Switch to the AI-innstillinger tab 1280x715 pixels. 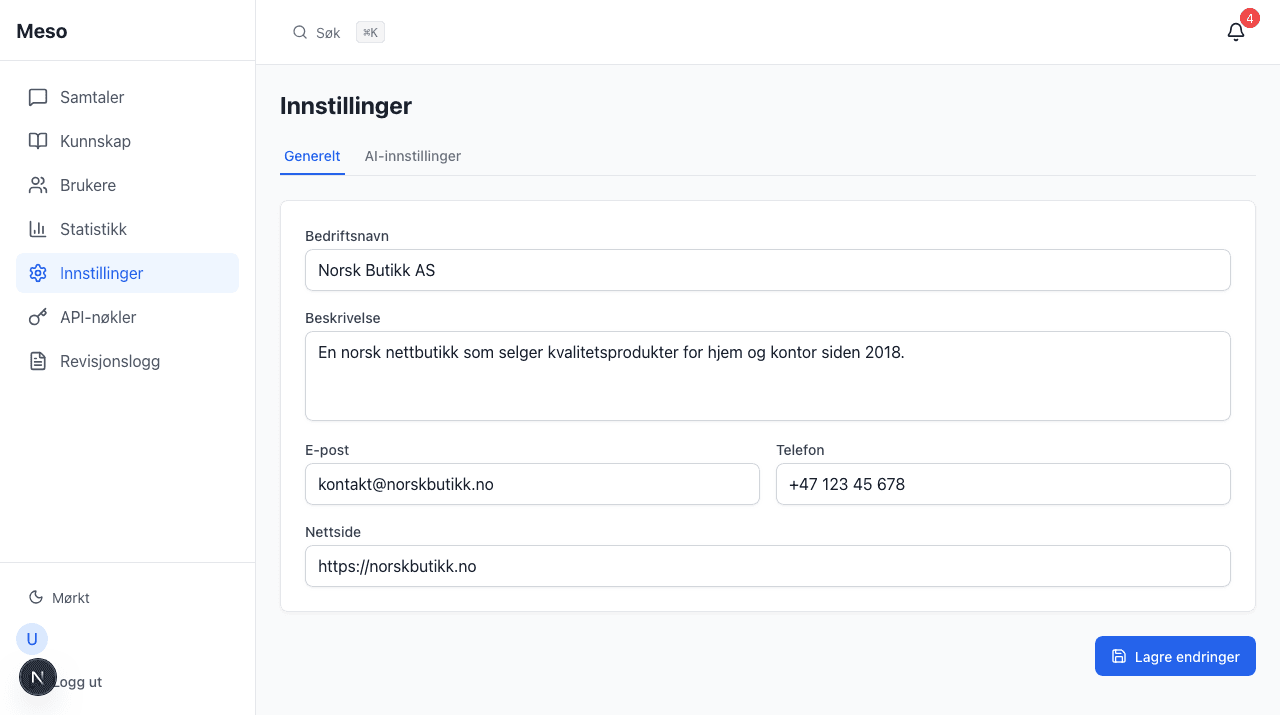412,156
